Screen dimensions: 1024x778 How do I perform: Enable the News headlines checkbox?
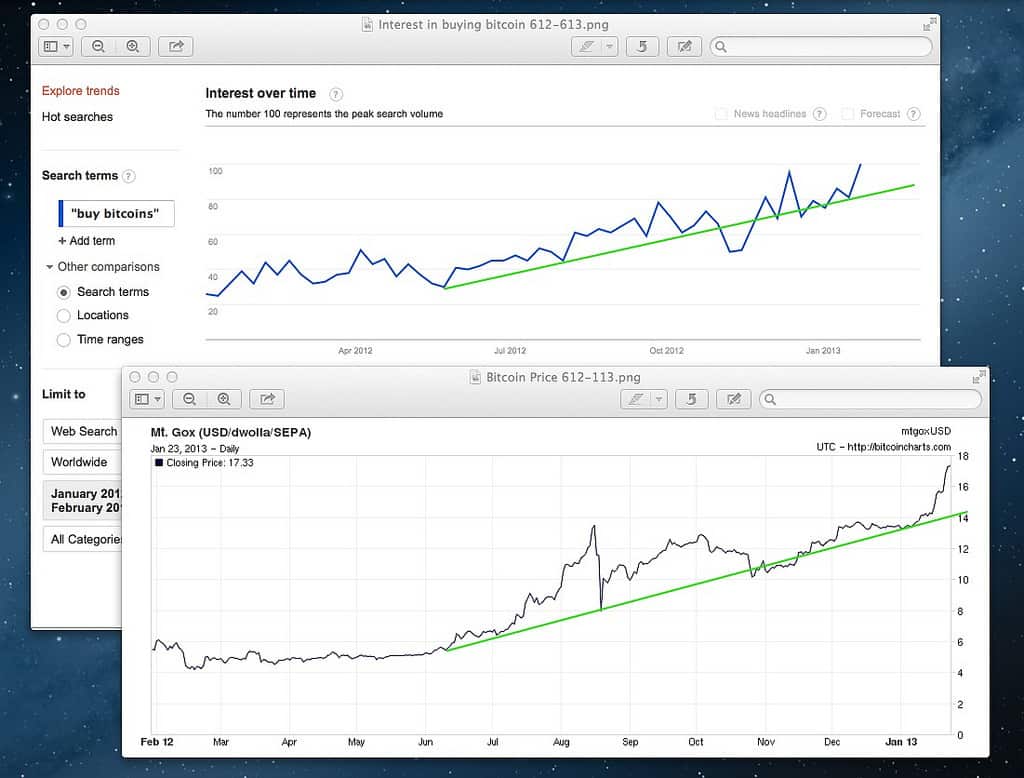click(x=721, y=114)
